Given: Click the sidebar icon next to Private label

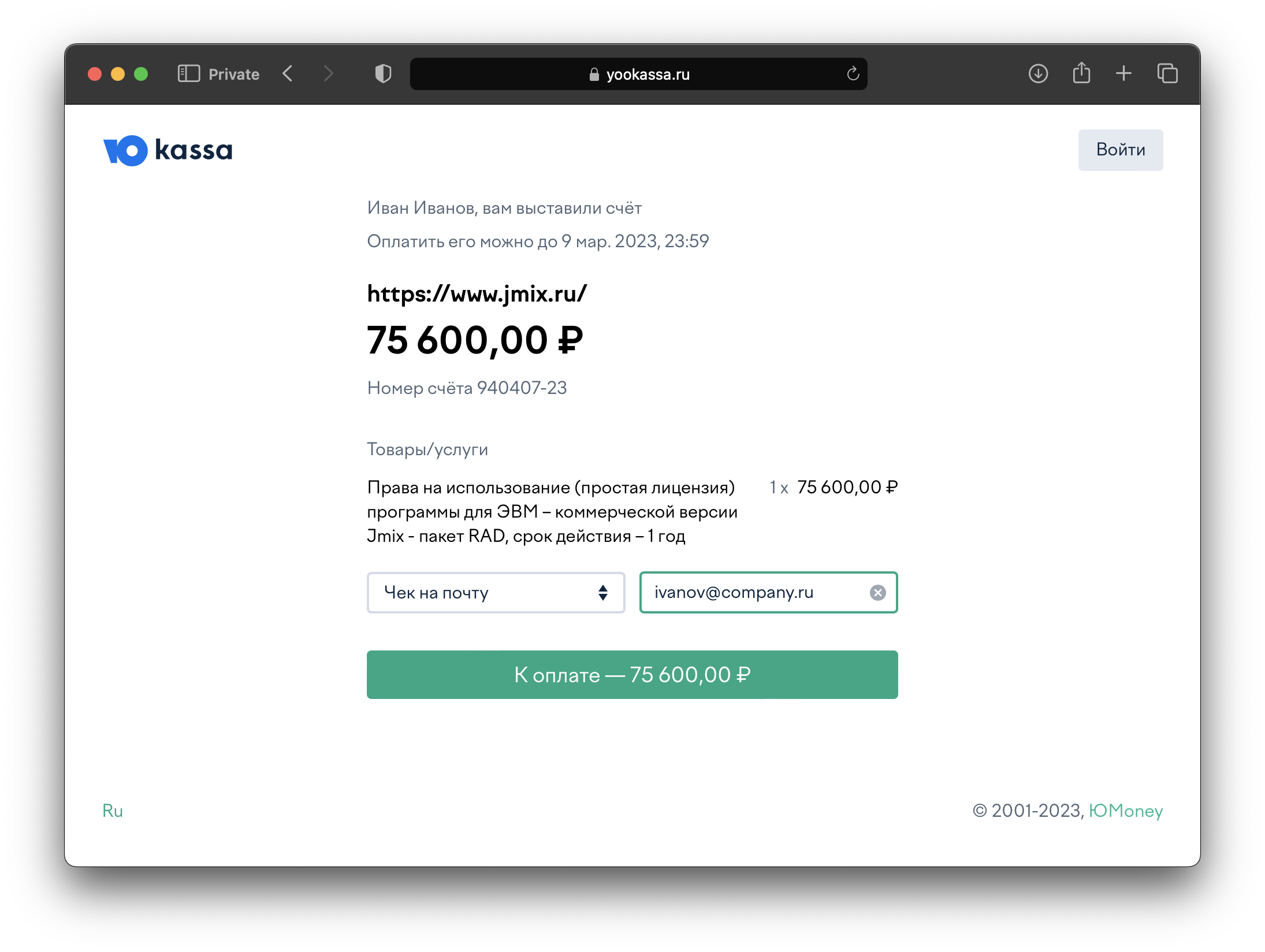Looking at the screenshot, I should (188, 74).
